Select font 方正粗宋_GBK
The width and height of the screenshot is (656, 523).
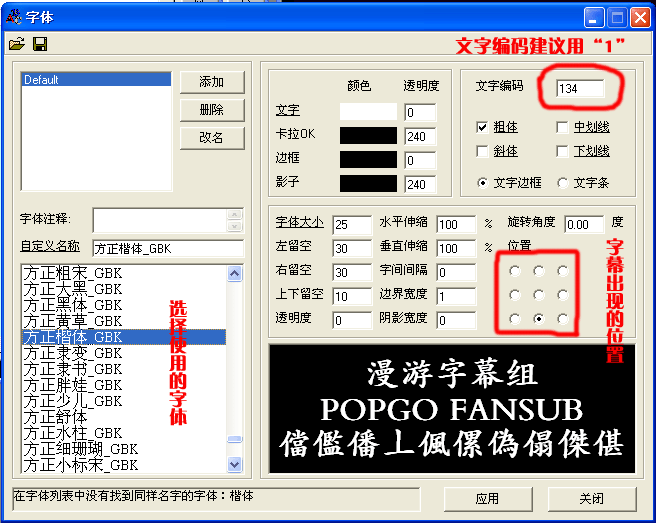124,273
